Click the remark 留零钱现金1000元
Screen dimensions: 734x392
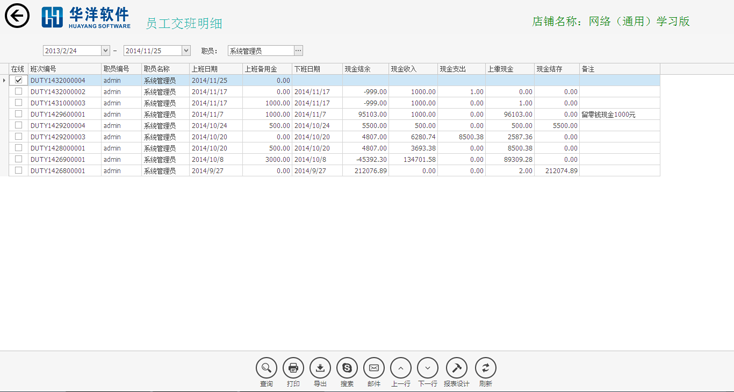pyautogui.click(x=609, y=114)
